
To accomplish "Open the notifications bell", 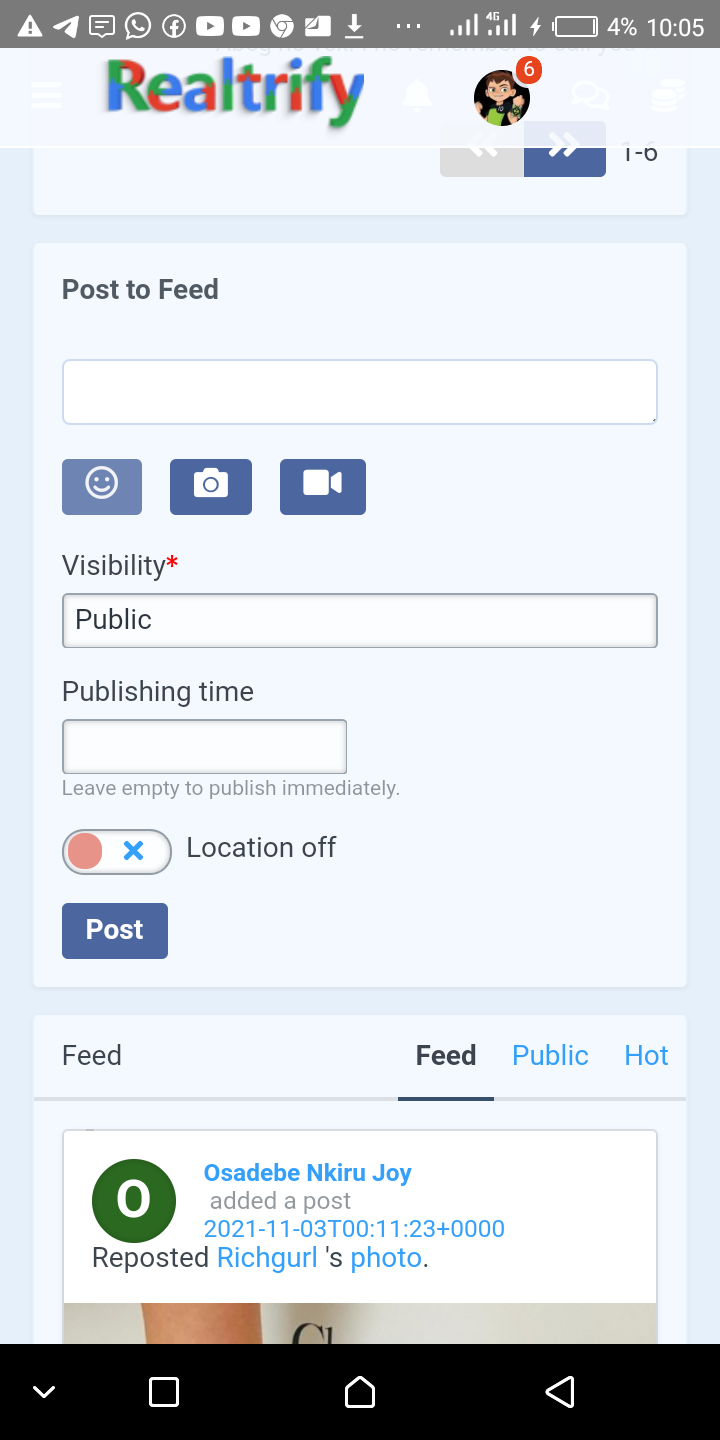I will [x=417, y=96].
